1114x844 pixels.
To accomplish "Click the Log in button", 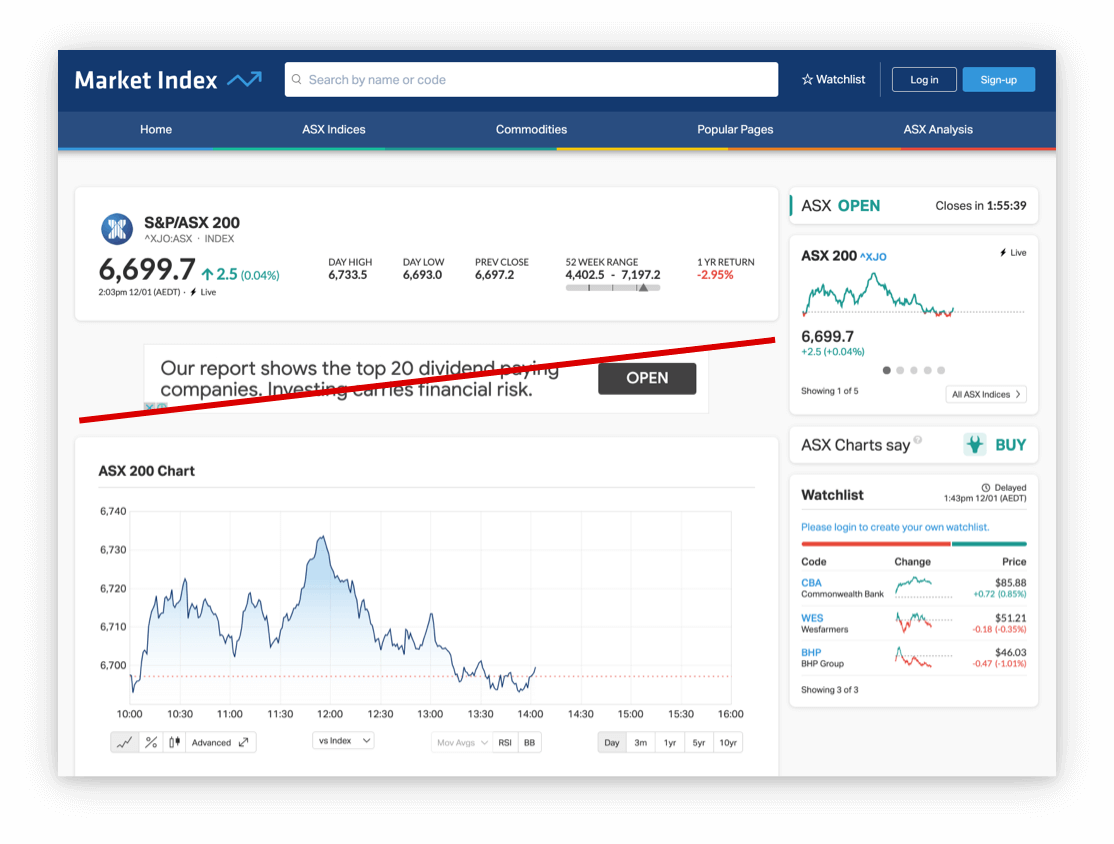I will click(x=924, y=80).
